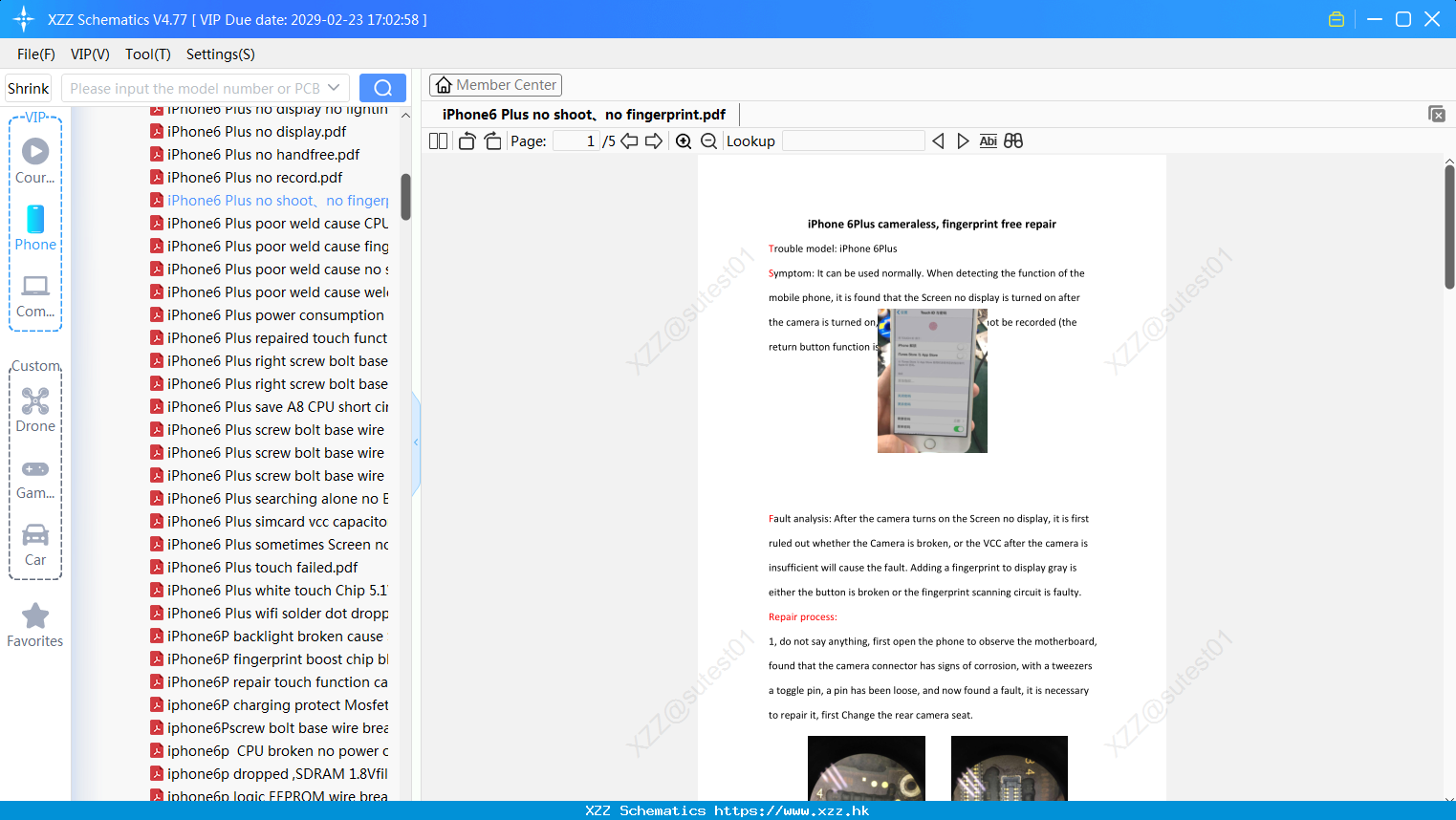Open iphone6P charging protect Mosfet file
Image resolution: width=1456 pixels, height=820 pixels.
pyautogui.click(x=277, y=705)
